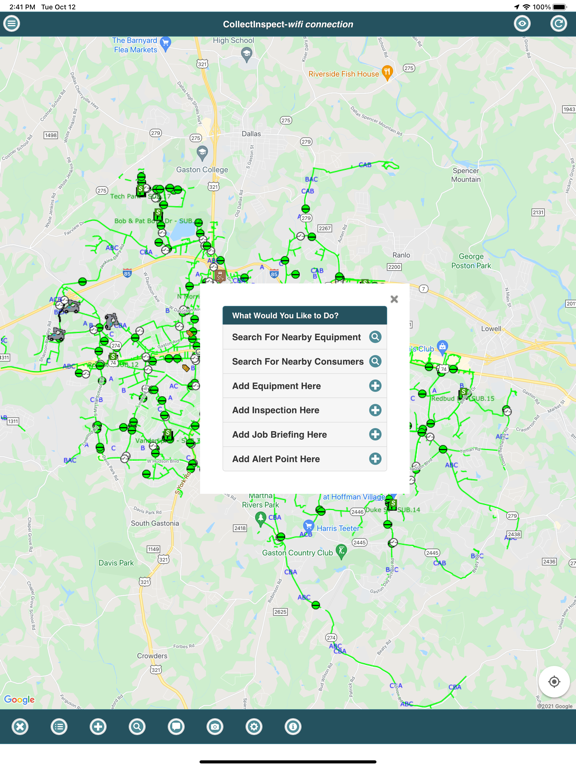Tap plus icon beside Add Equipment Here
This screenshot has width=576, height=768.
(375, 386)
